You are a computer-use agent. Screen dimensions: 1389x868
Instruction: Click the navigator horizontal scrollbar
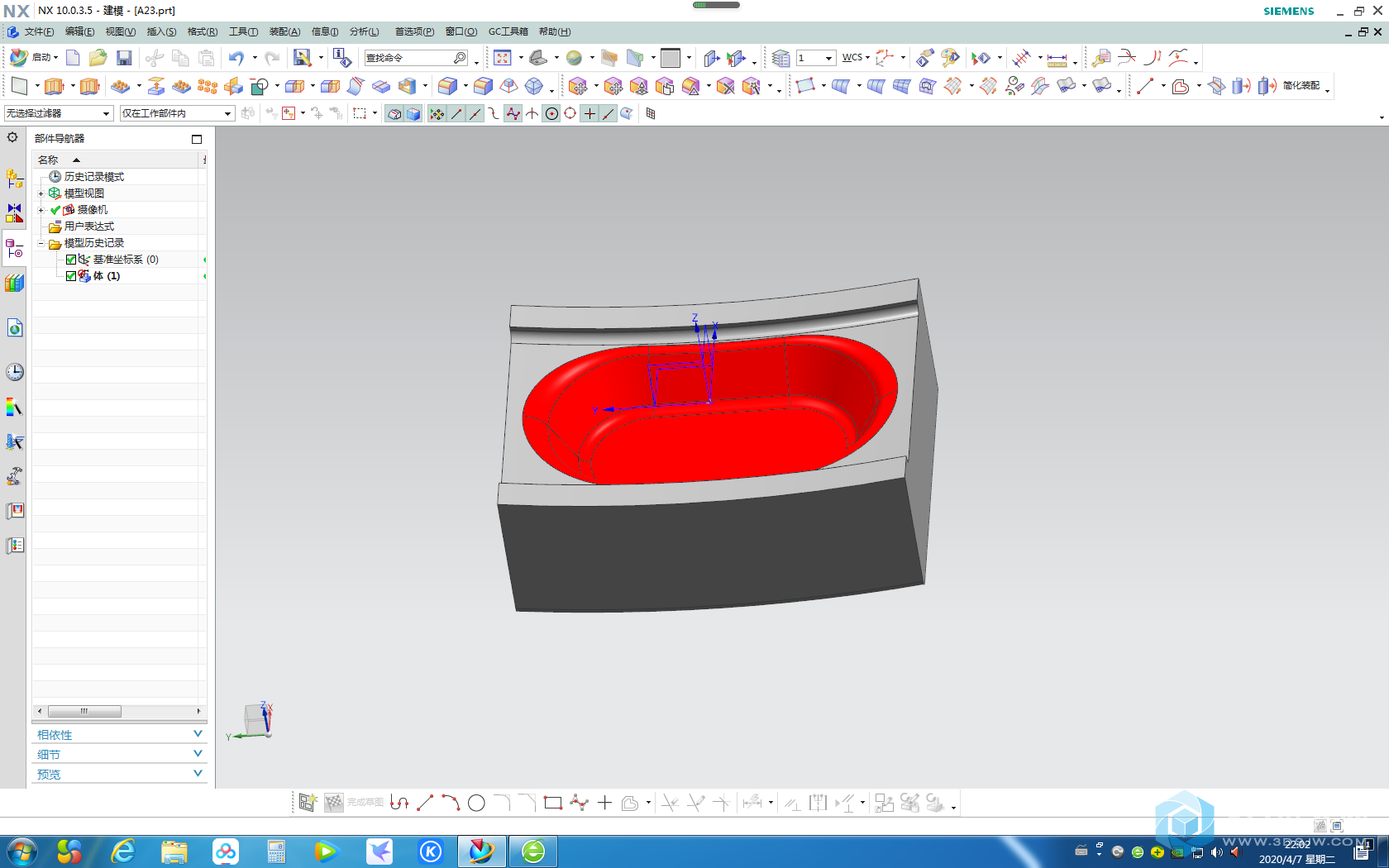click(119, 711)
